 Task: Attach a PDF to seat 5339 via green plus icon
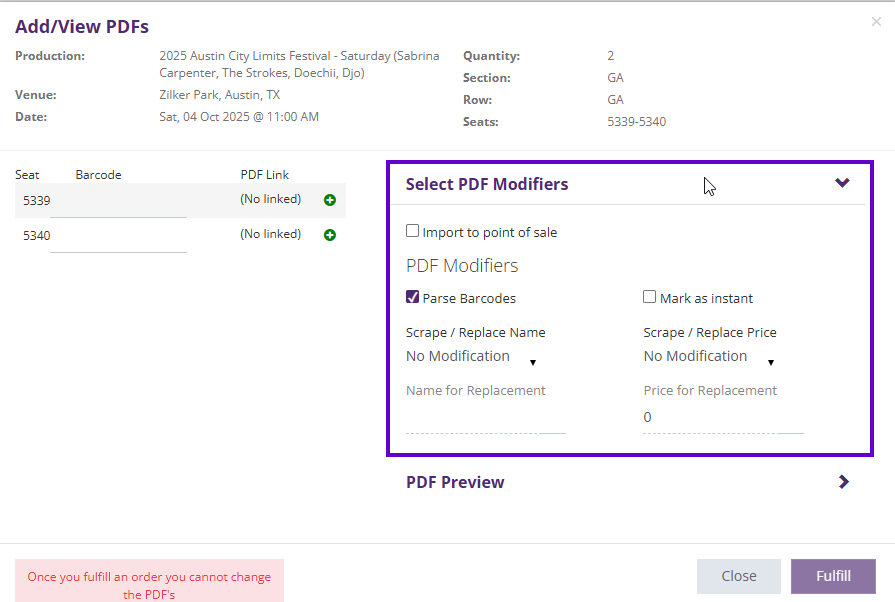pyautogui.click(x=330, y=200)
